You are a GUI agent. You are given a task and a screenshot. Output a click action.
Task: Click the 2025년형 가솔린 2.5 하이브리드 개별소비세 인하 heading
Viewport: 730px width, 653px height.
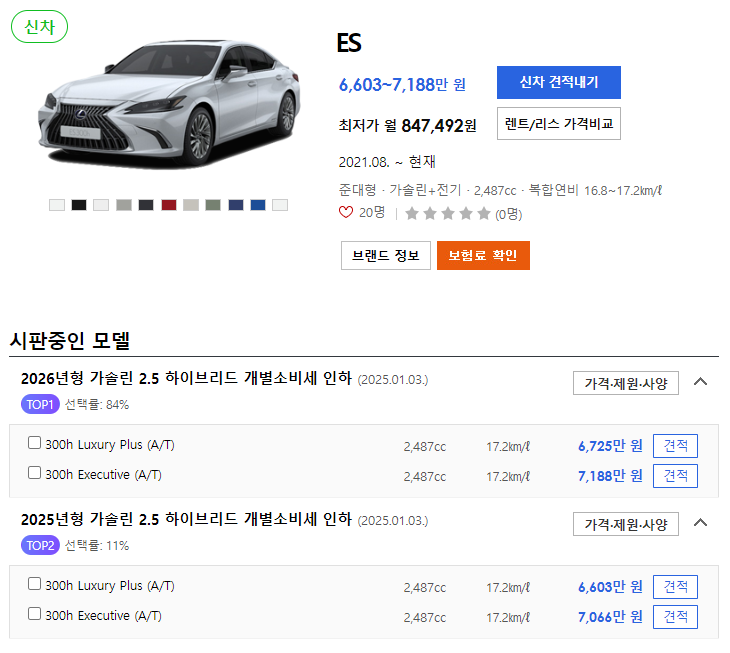pyautogui.click(x=186, y=519)
